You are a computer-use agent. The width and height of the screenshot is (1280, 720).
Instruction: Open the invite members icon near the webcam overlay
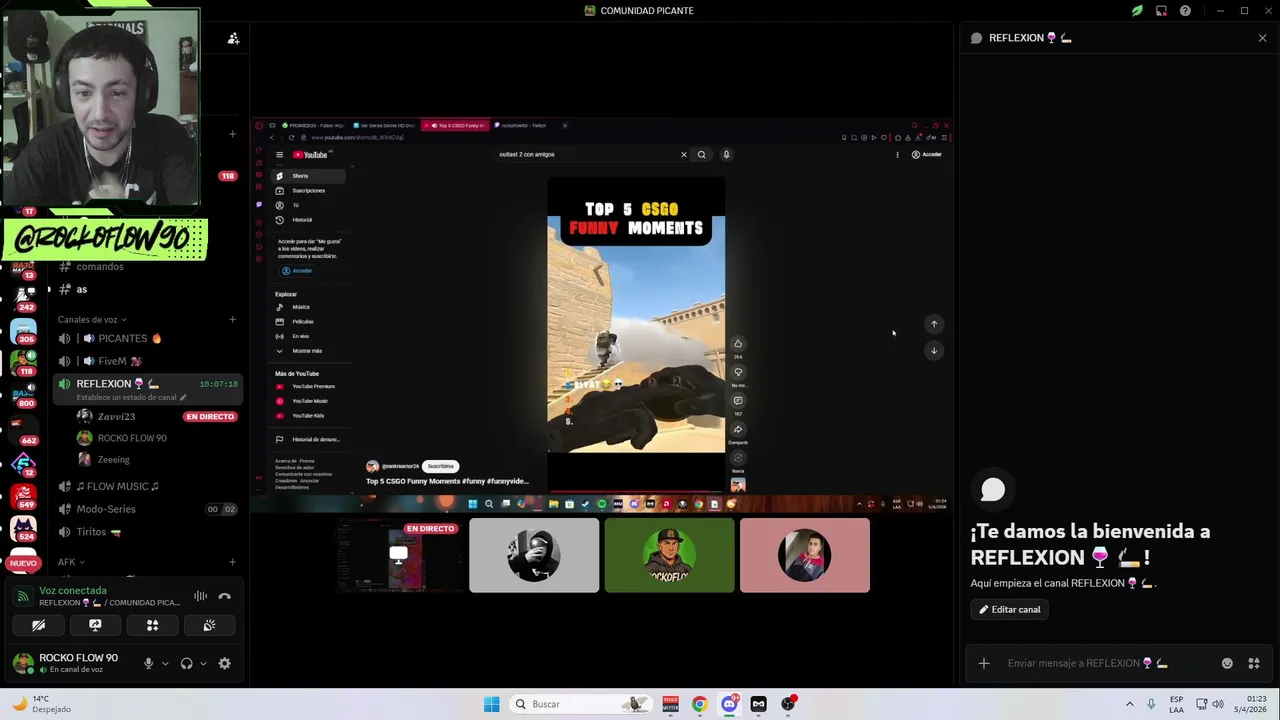pyautogui.click(x=233, y=38)
